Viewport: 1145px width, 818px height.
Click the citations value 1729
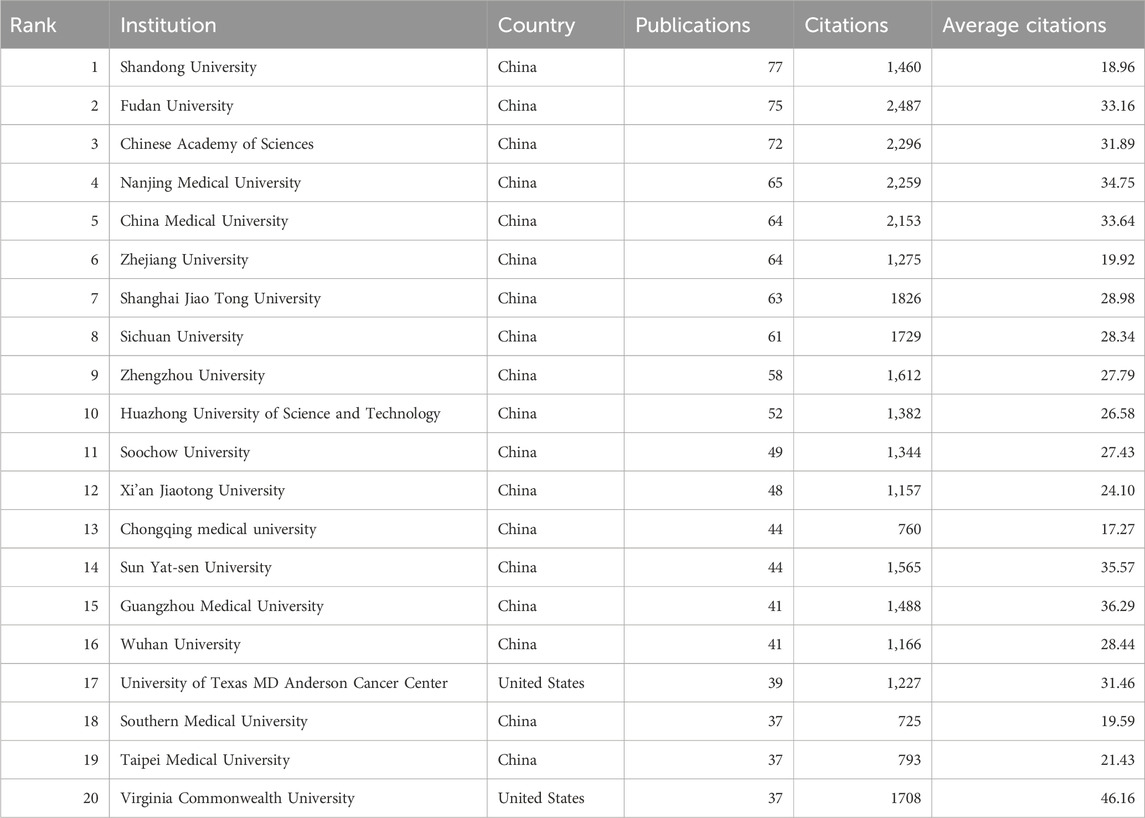[x=906, y=337]
